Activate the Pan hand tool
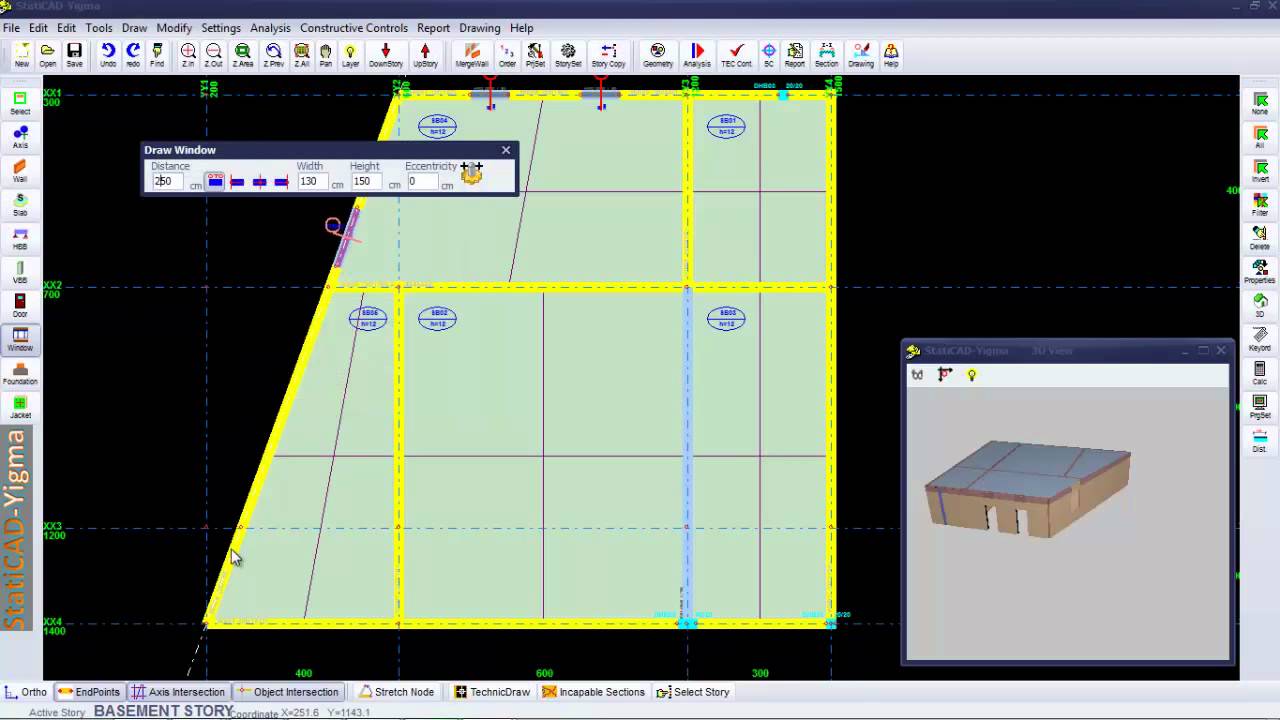 tap(326, 55)
